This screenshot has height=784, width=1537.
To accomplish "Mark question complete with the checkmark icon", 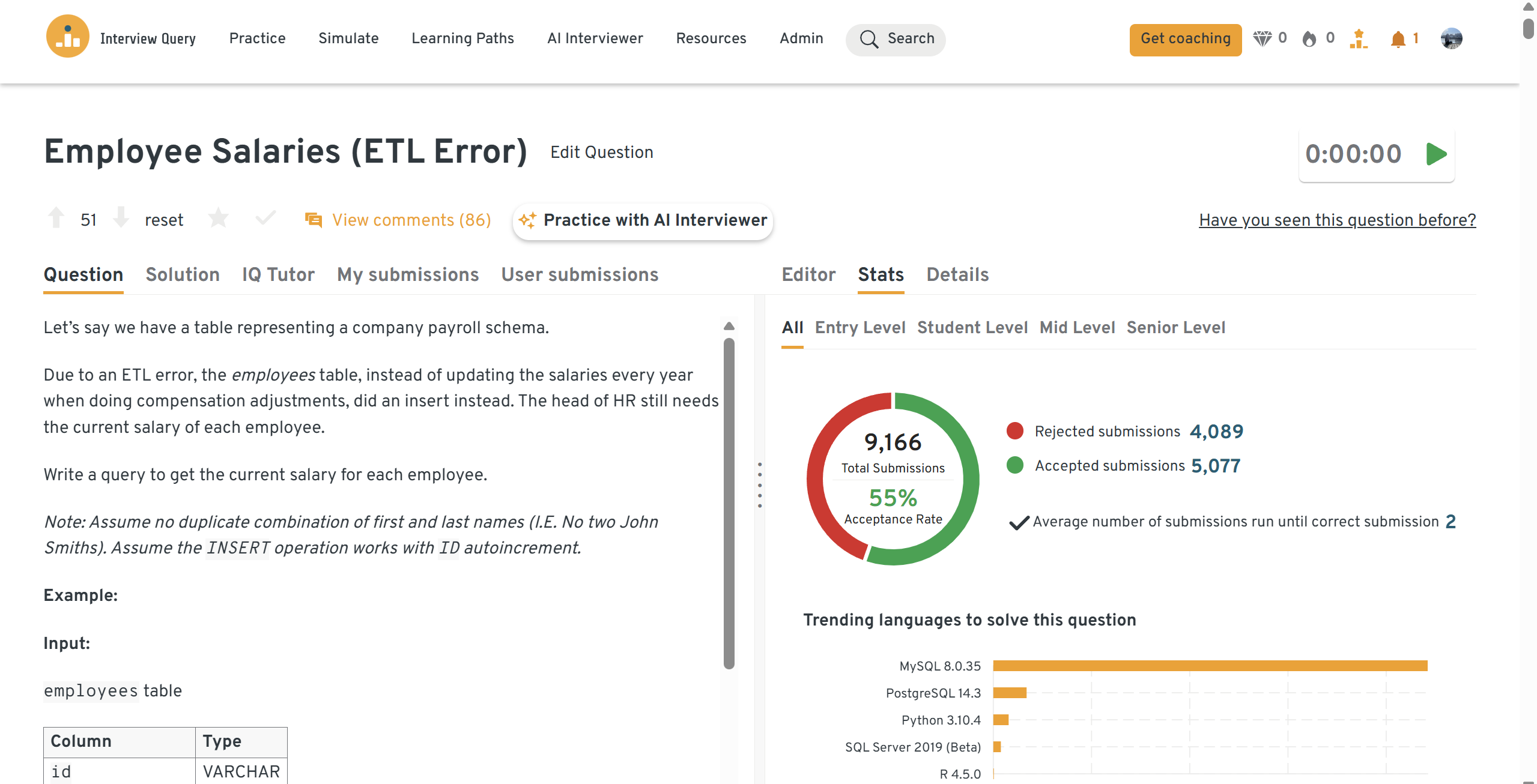I will click(265, 219).
